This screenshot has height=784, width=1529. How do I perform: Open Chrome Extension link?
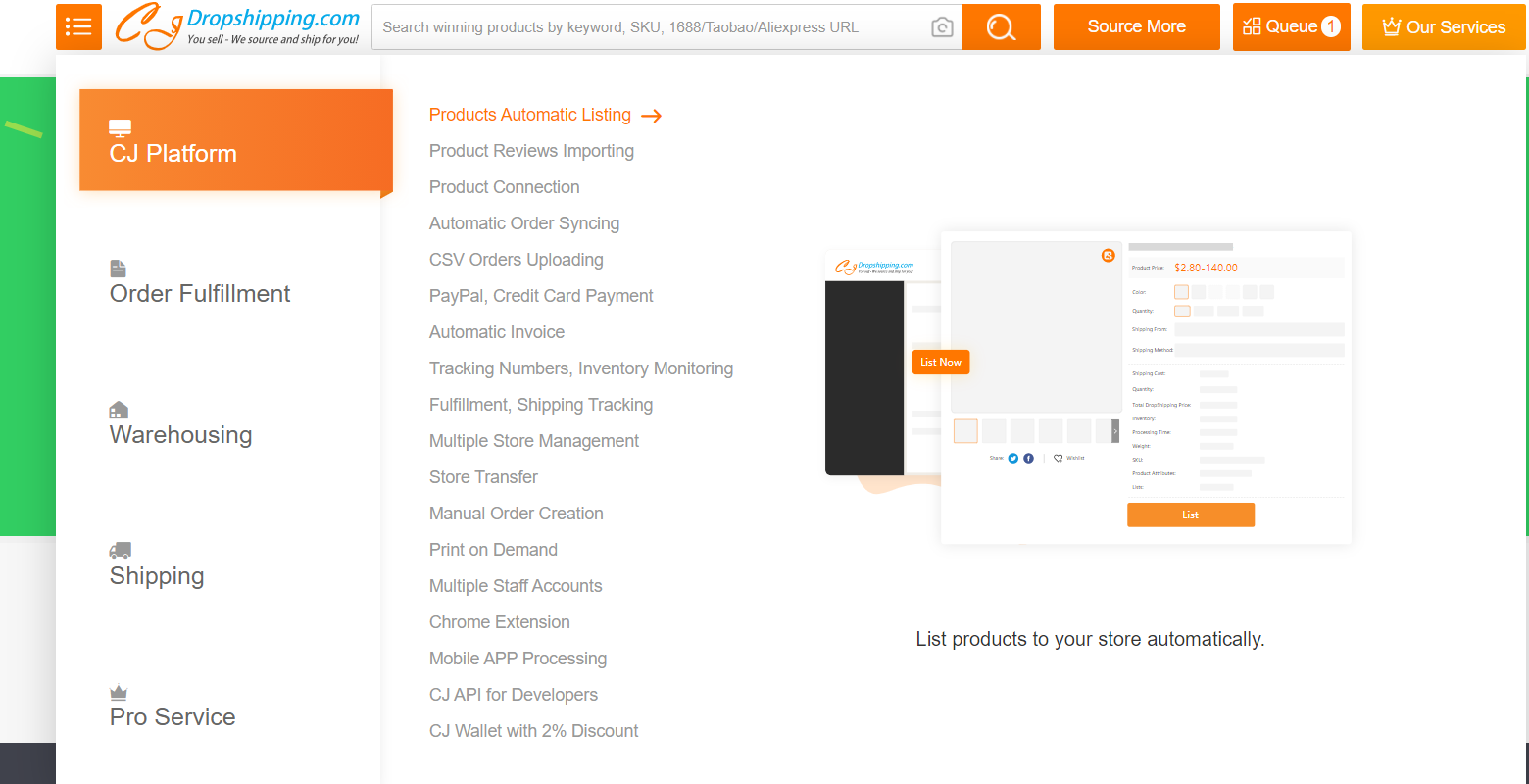500,622
